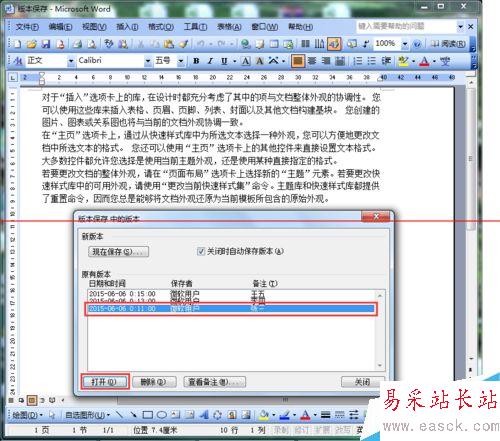Open the help search box dropdown arrow
Screen dimensions: 500x441
460,26
